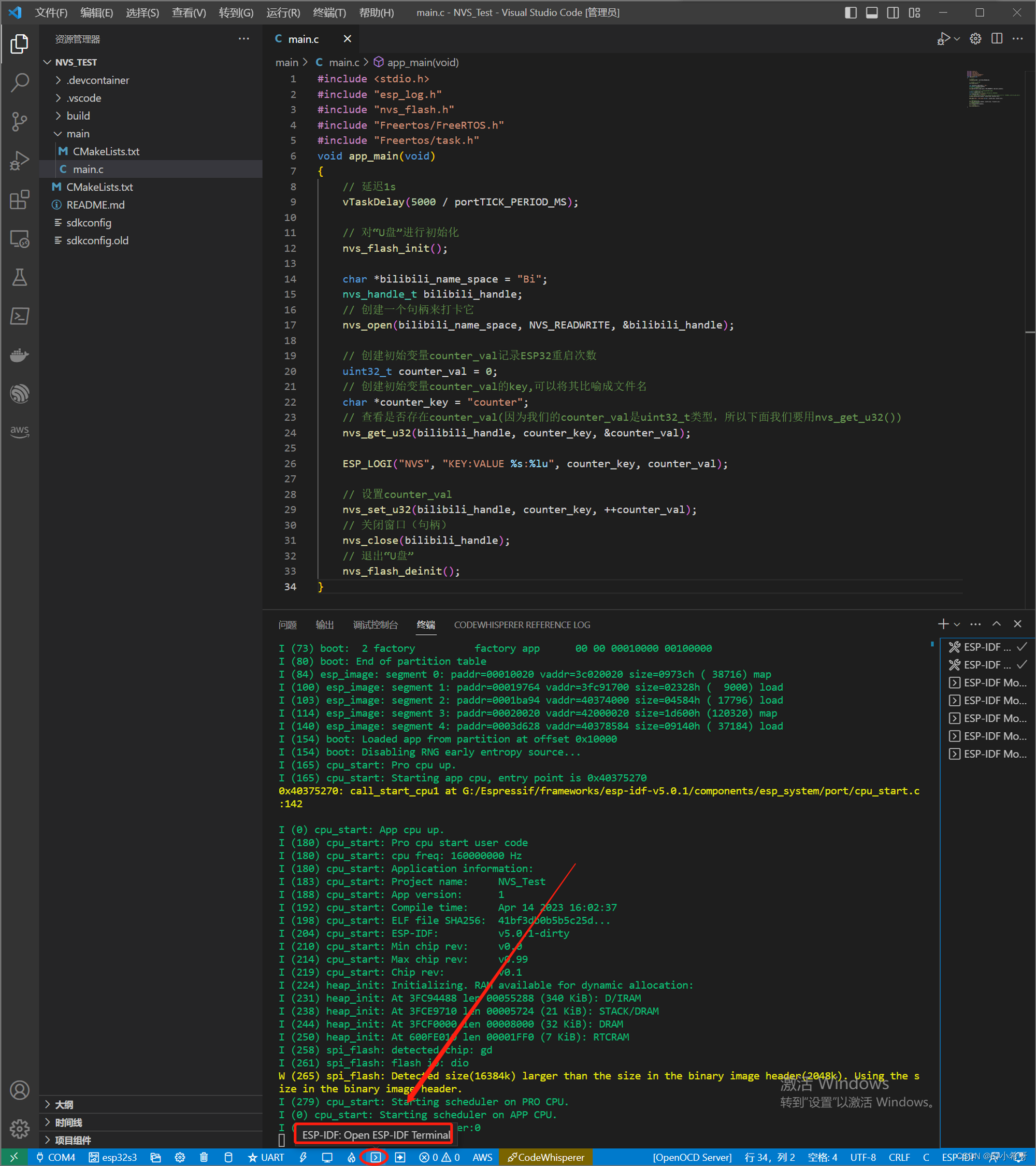Open sdkconfig.old in the explorer
1036x1166 pixels.
click(x=151, y=240)
